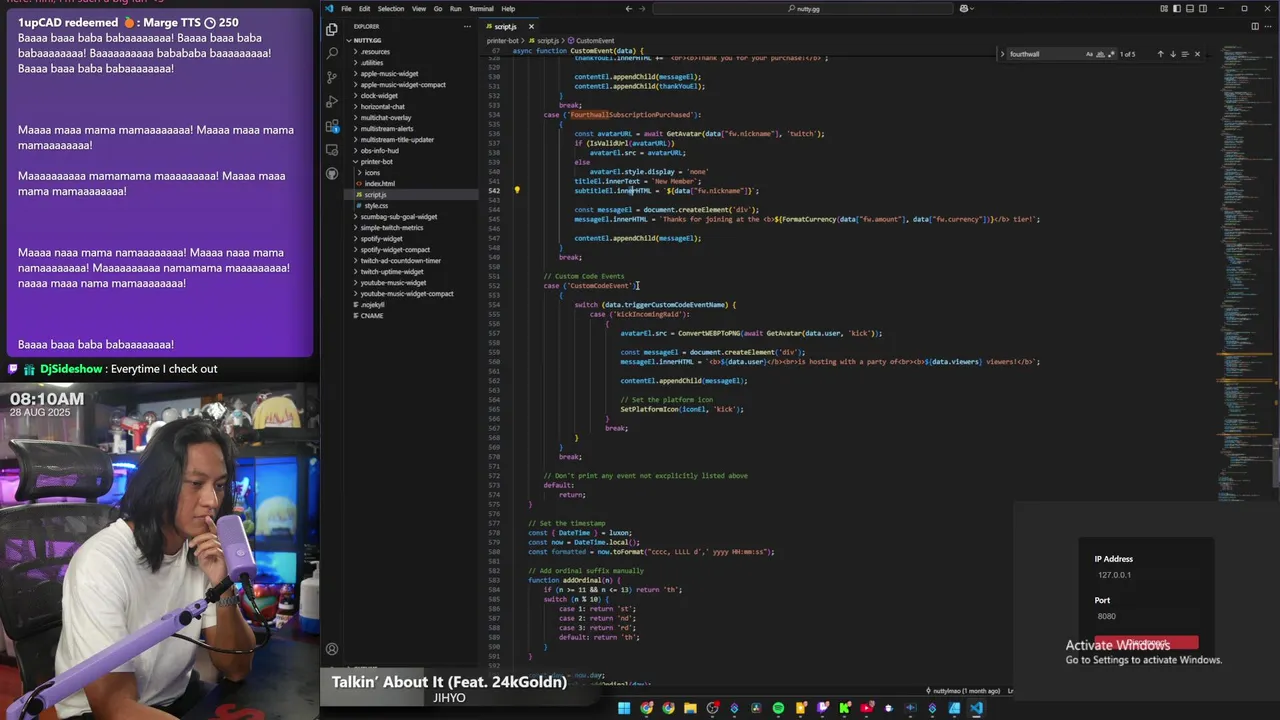Go forward with the navigation arrow
The width and height of the screenshot is (1280, 720).
pyautogui.click(x=642, y=9)
